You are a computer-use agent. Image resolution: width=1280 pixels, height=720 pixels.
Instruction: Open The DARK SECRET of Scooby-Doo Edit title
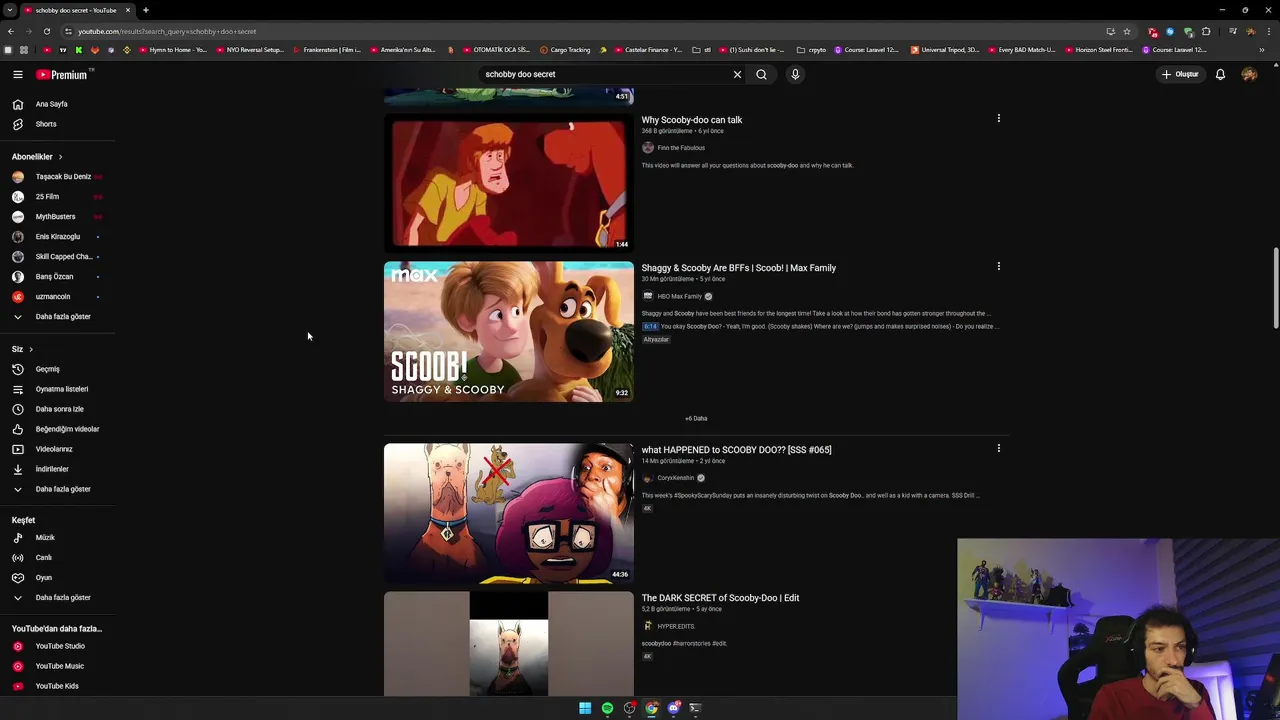tap(720, 598)
